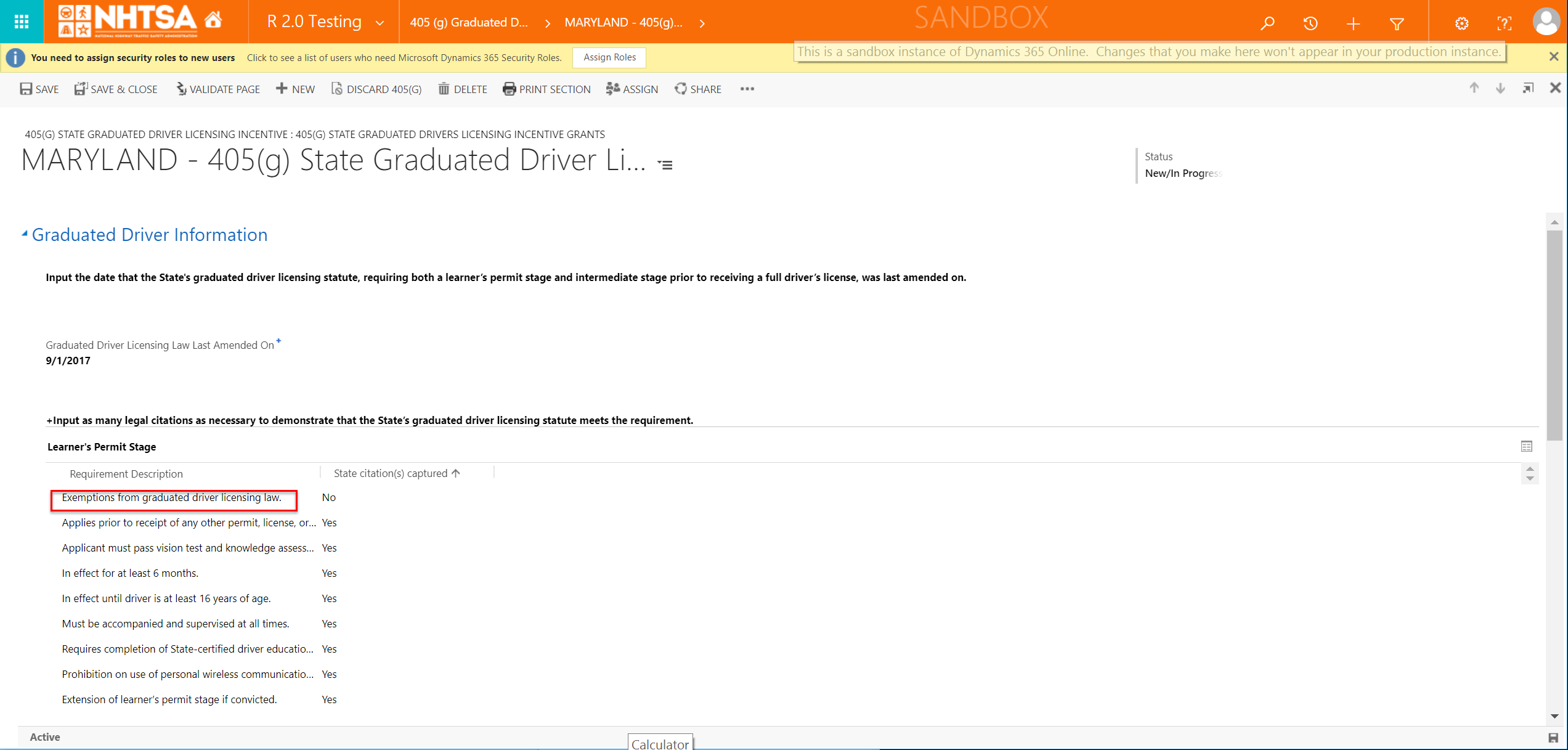The height and width of the screenshot is (750, 1568).
Task: Open Exemptions from graduated driver licensing law
Action: coord(171,497)
